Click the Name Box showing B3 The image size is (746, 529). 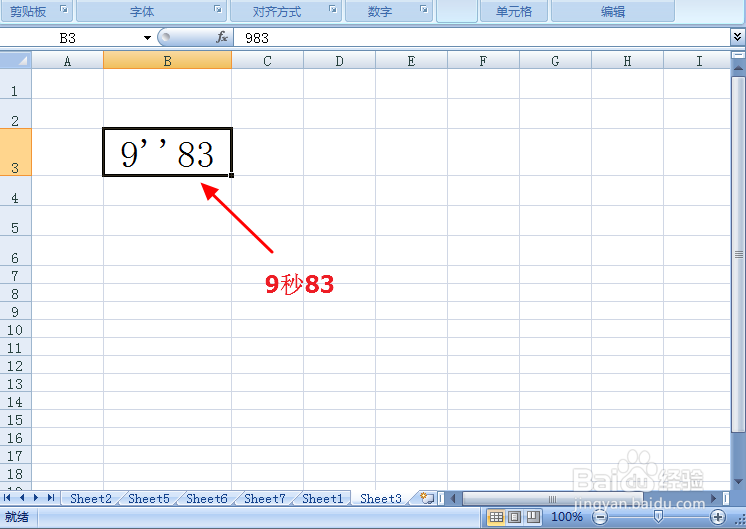pos(70,38)
